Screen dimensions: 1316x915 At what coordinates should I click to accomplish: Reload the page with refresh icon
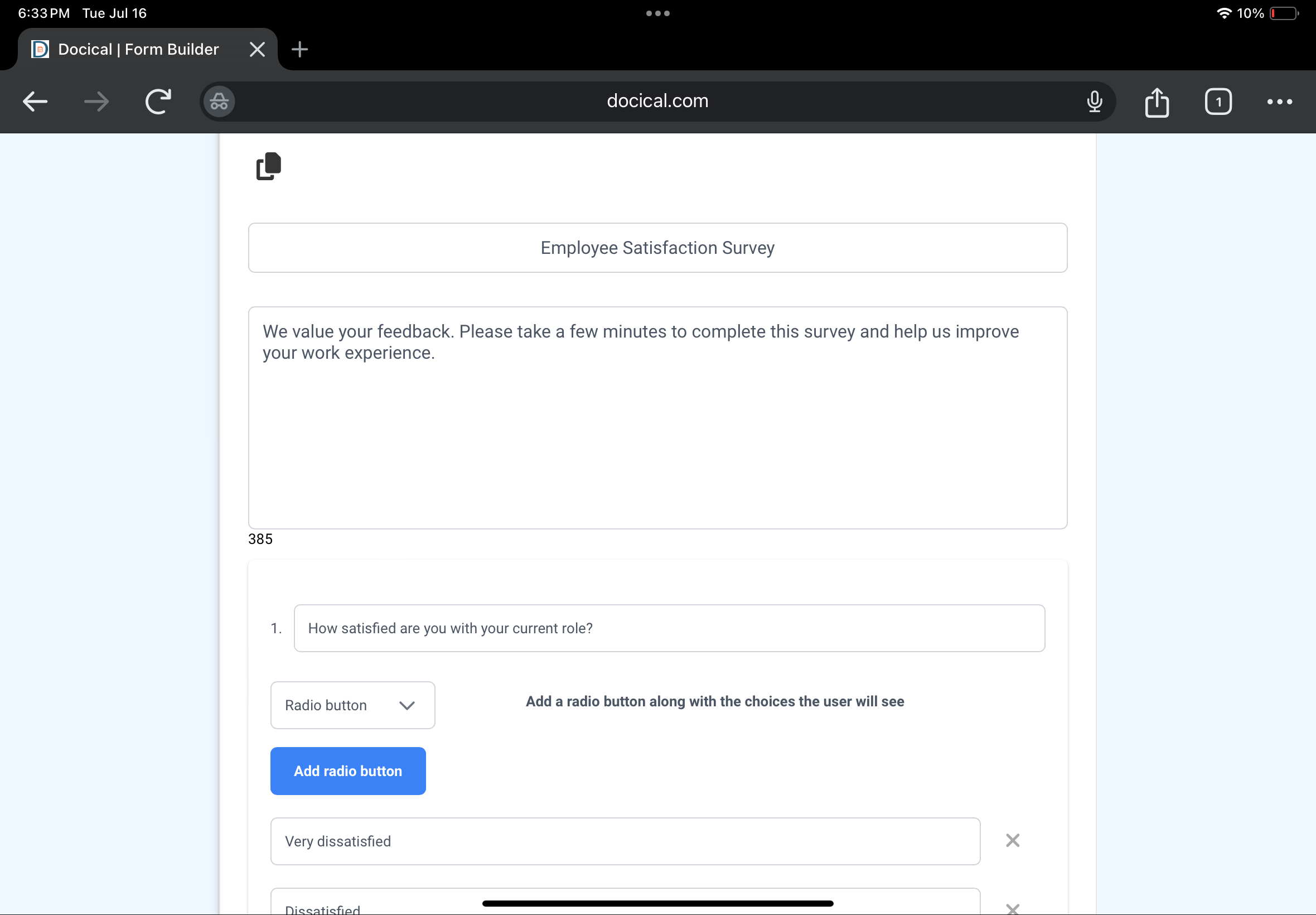pos(158,102)
